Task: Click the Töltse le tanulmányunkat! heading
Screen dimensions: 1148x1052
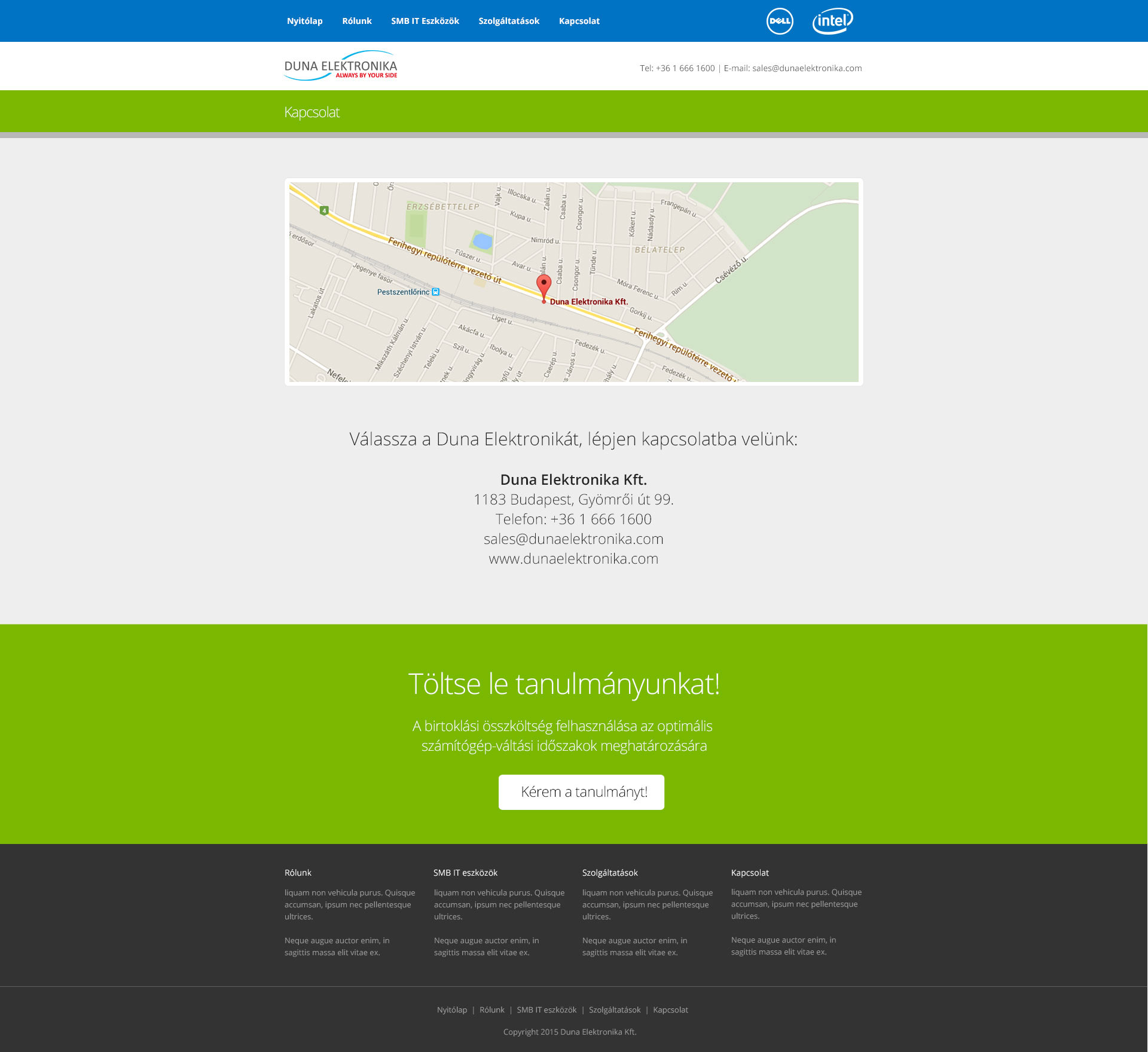Action: coord(564,684)
